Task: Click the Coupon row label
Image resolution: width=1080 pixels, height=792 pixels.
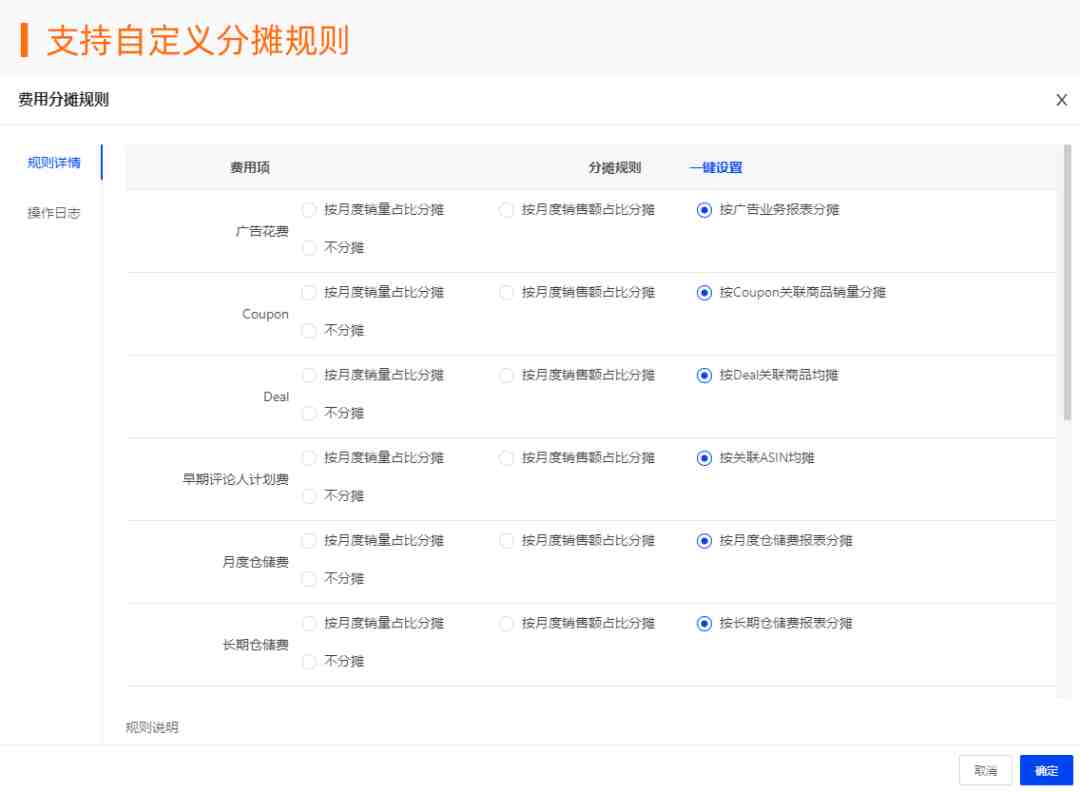Action: click(x=265, y=314)
